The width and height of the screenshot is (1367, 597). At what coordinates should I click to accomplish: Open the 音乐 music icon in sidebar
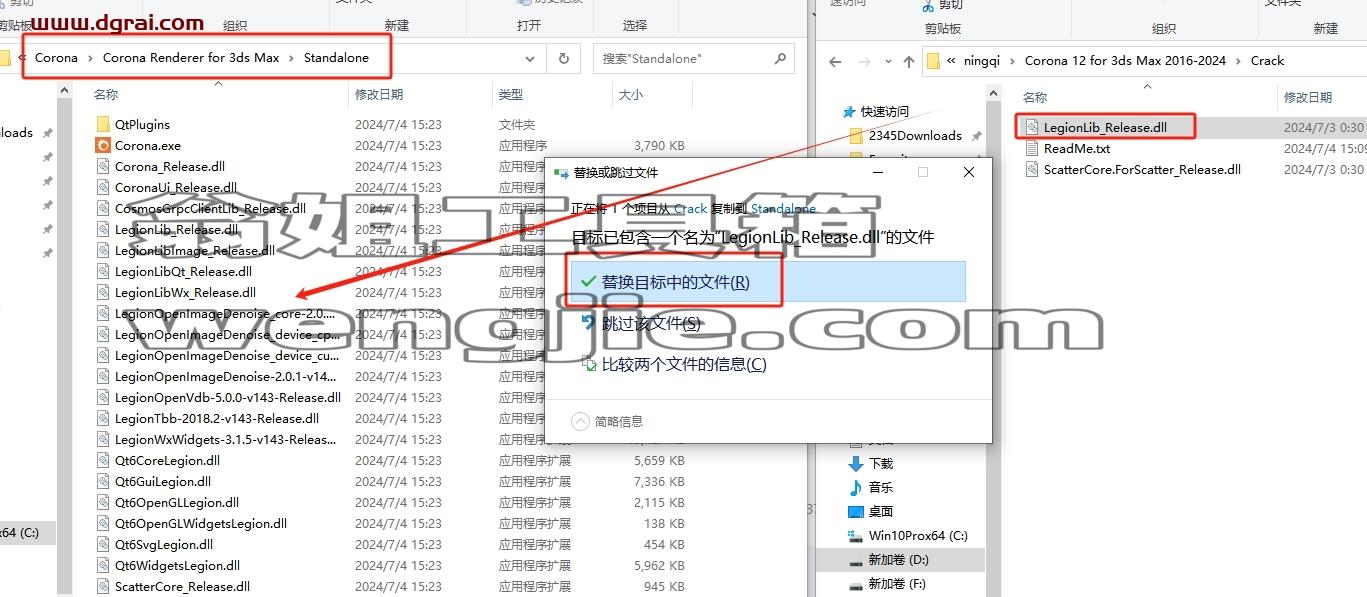[855, 488]
